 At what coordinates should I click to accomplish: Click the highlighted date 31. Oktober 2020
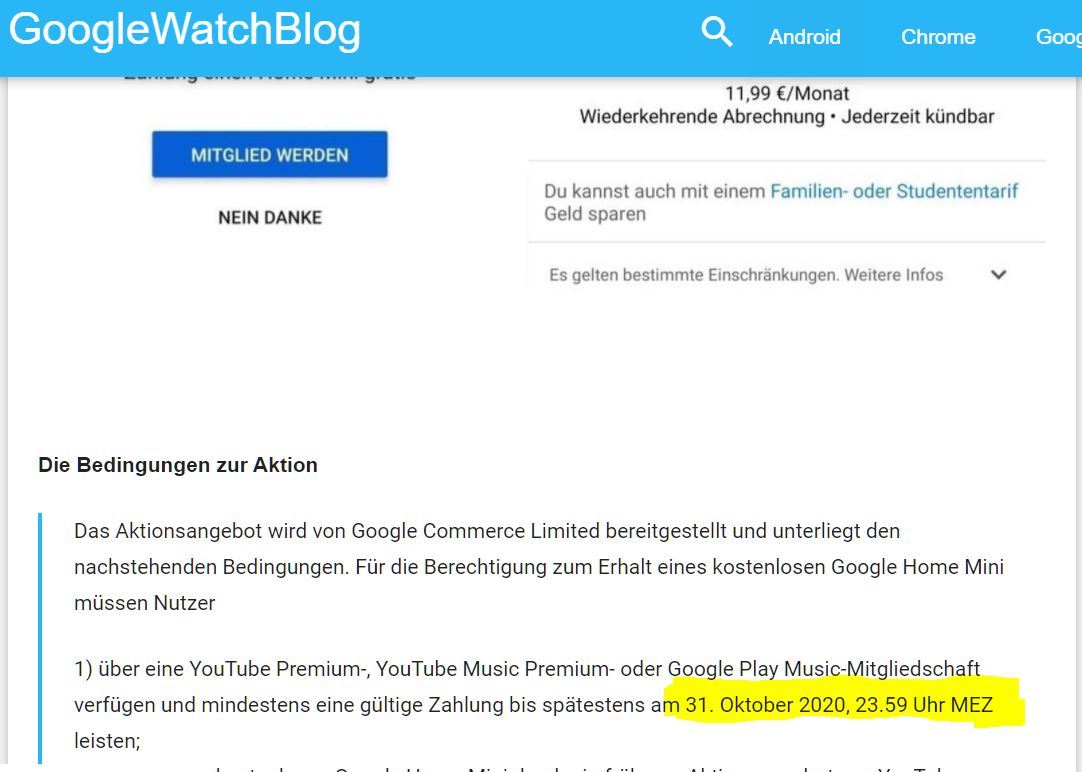(x=766, y=705)
